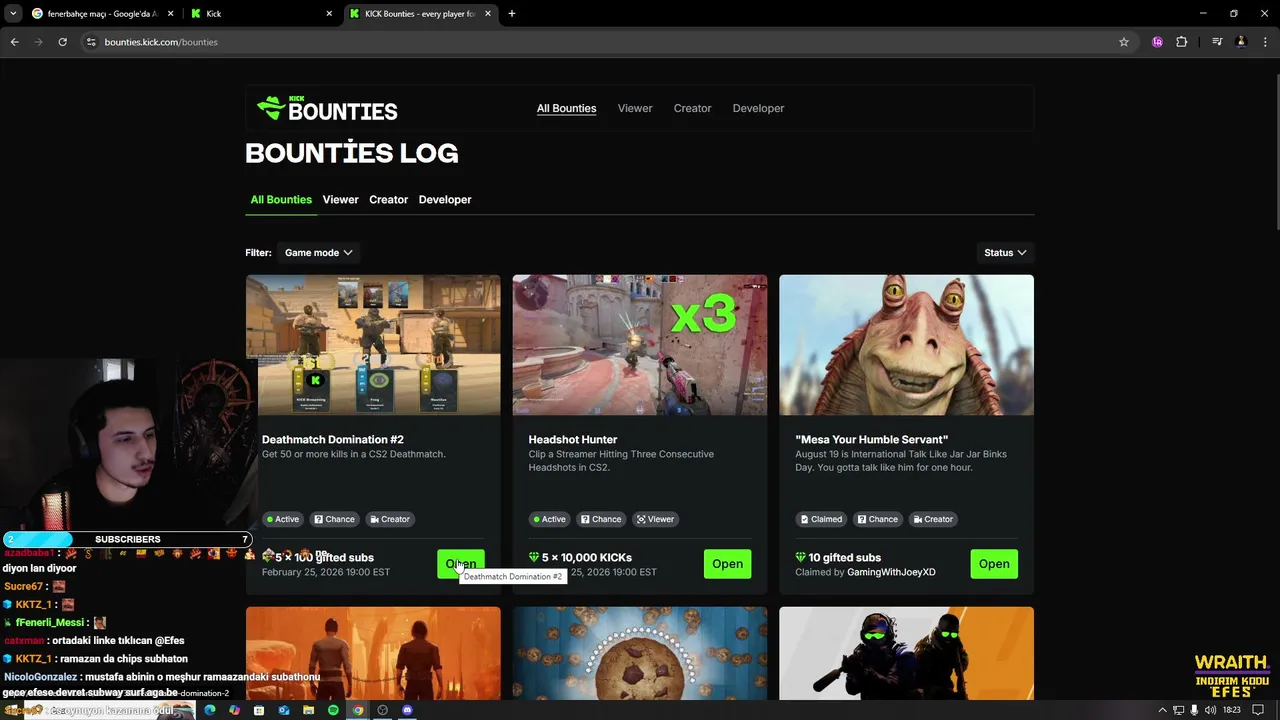1280x720 pixels.
Task: Select the All Bounties tab under Bounties Log
Action: click(281, 200)
